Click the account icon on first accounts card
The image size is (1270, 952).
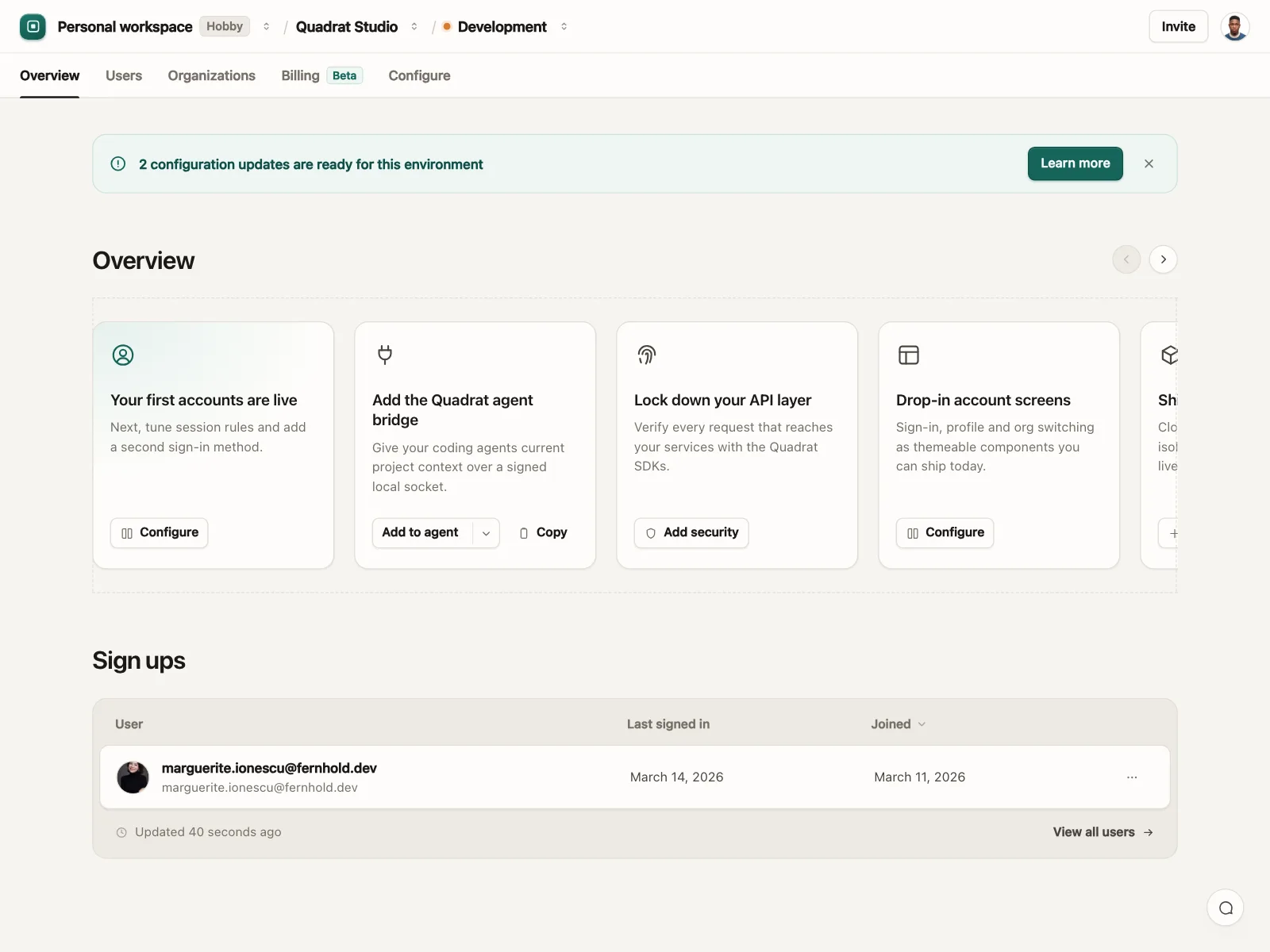tap(123, 355)
